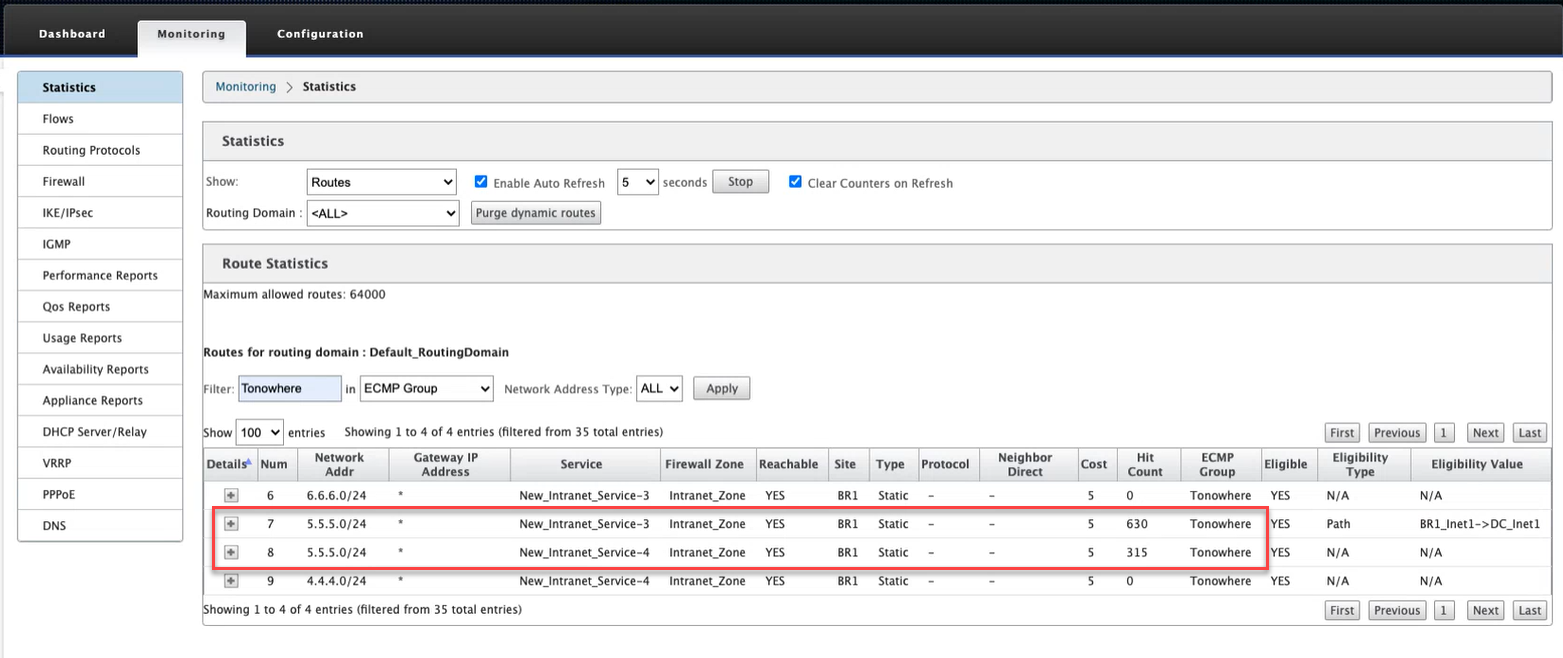Sort table by Details column arrow
1563x658 pixels.
[248, 463]
